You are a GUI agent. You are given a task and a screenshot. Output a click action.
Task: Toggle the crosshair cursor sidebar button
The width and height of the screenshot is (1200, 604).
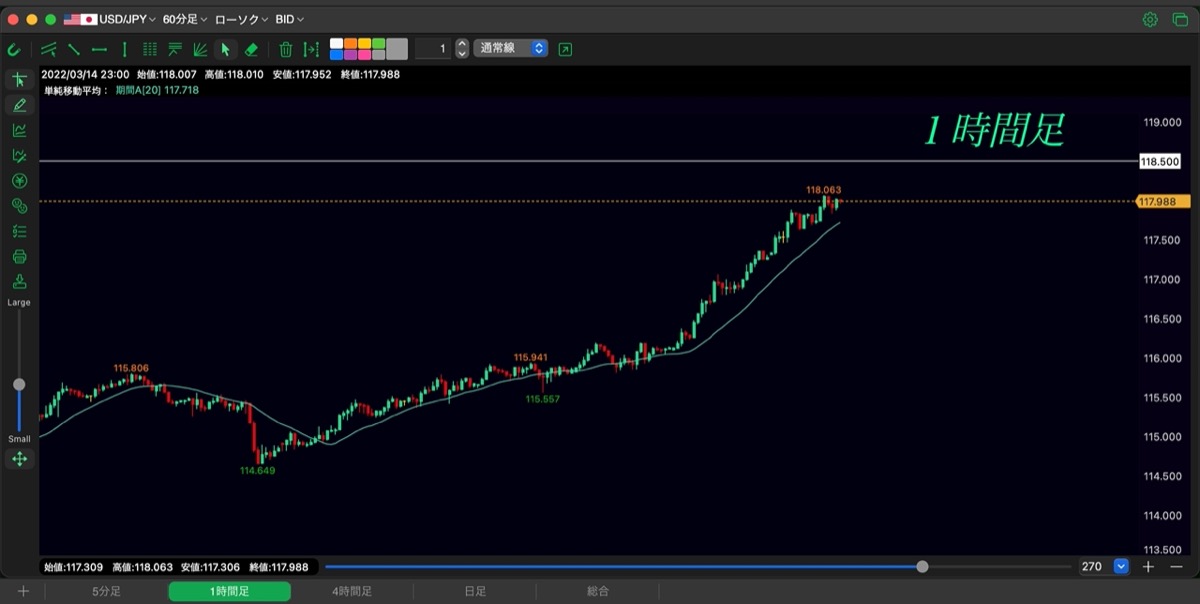coord(19,80)
